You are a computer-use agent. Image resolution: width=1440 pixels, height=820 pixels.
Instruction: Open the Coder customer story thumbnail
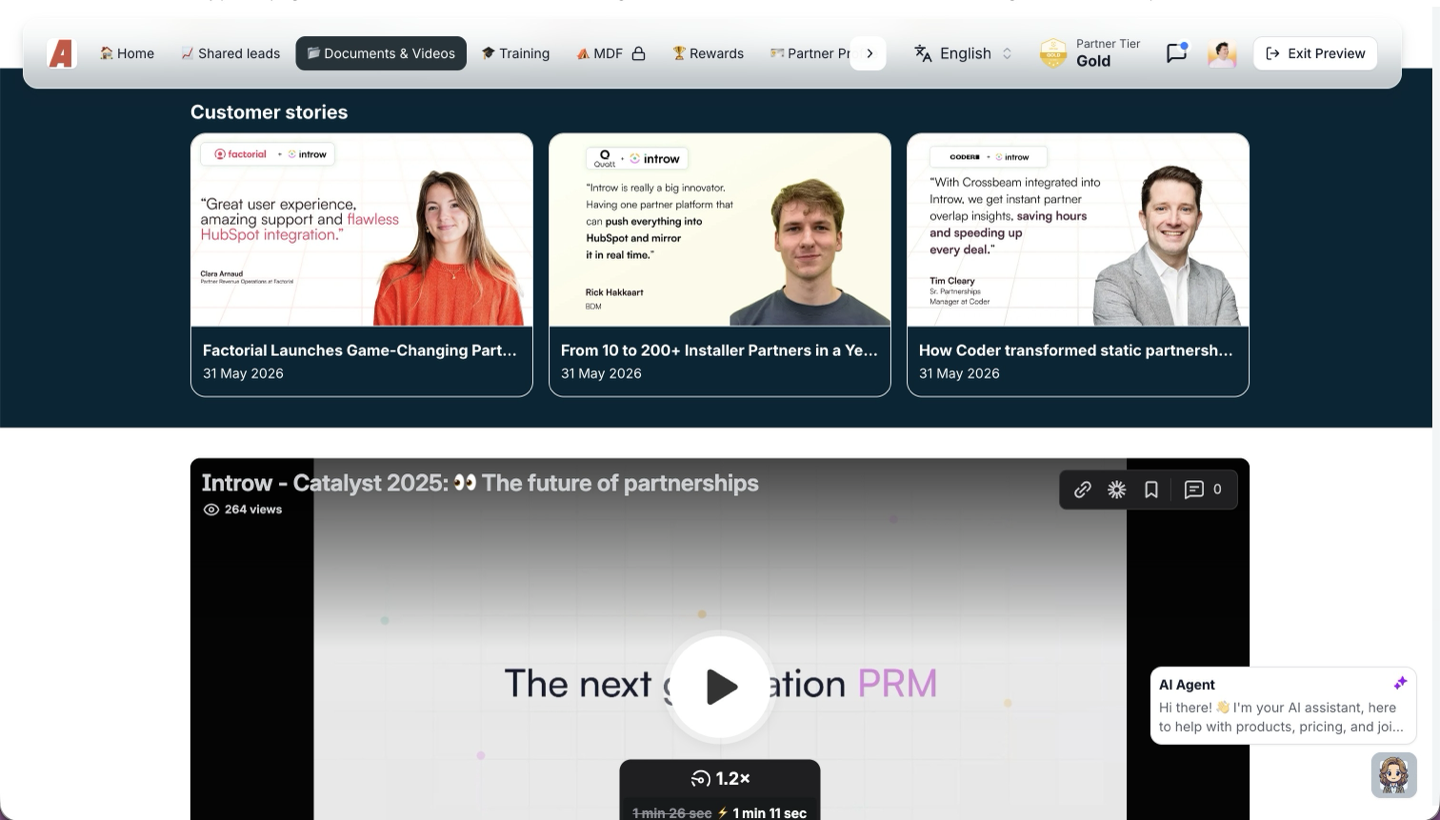tap(1078, 230)
